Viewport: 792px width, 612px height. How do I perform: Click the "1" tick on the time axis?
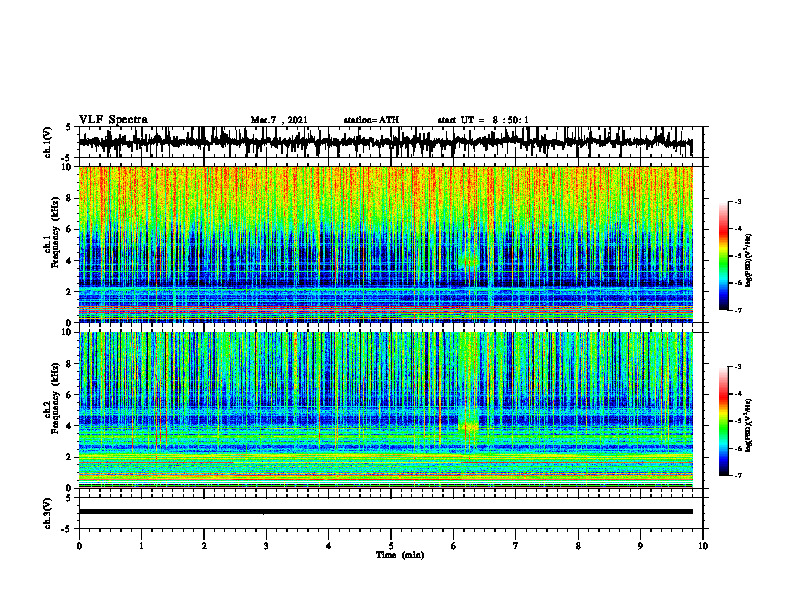[141, 546]
